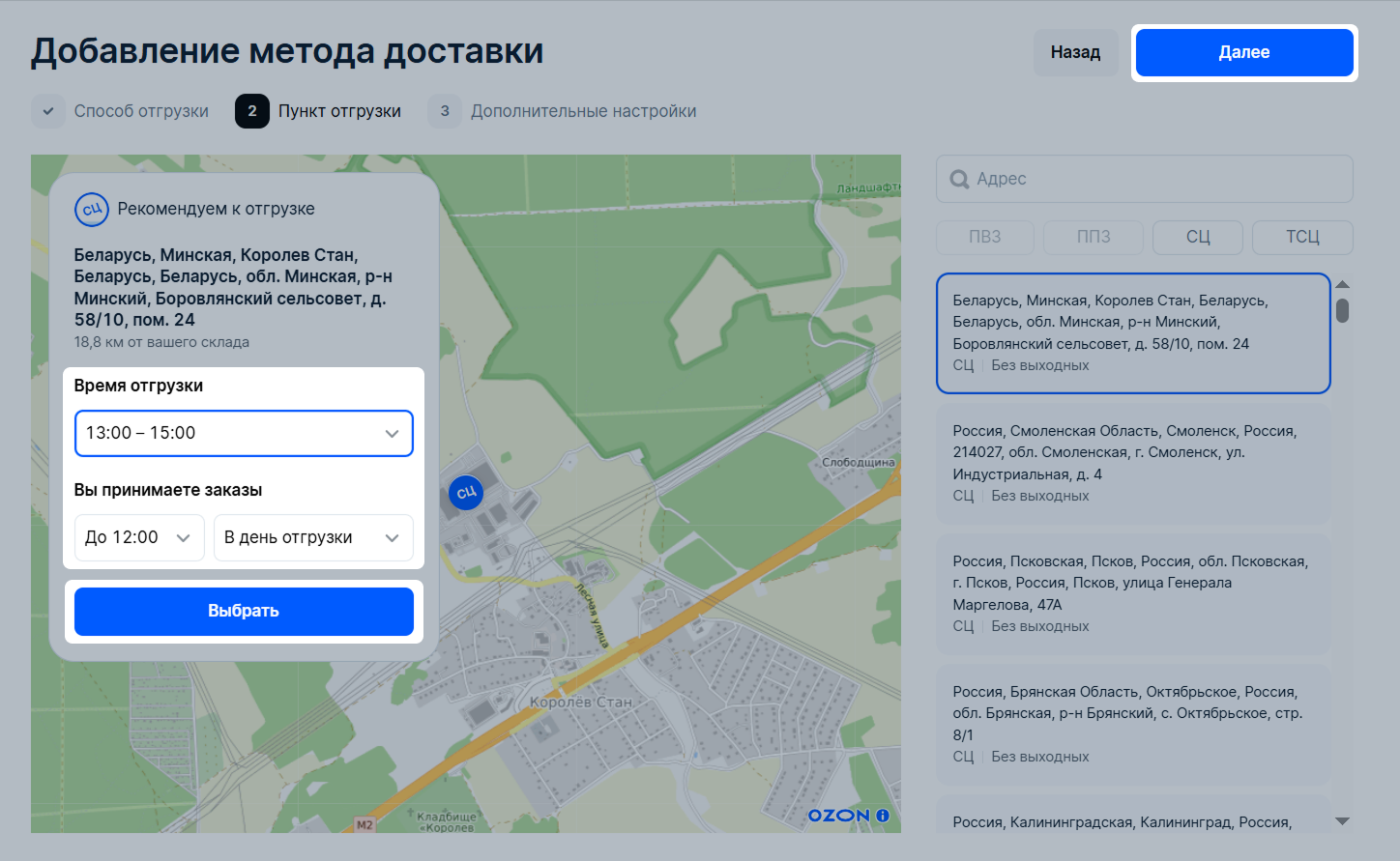Click the step 3 number badge
Screen dimensions: 1400x861
(x=445, y=111)
